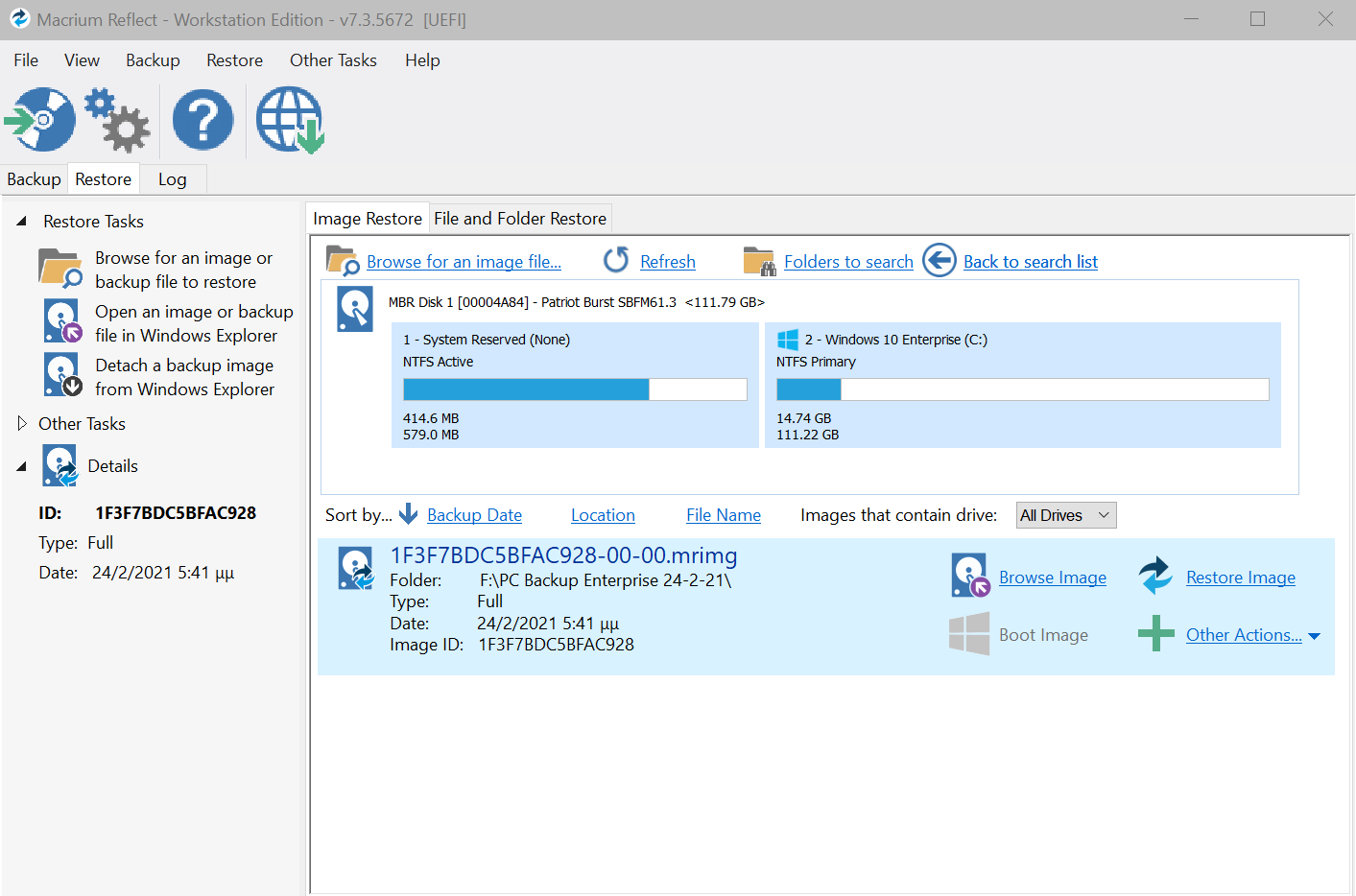Image resolution: width=1356 pixels, height=896 pixels.
Task: Open the Help menu
Action: point(422,60)
